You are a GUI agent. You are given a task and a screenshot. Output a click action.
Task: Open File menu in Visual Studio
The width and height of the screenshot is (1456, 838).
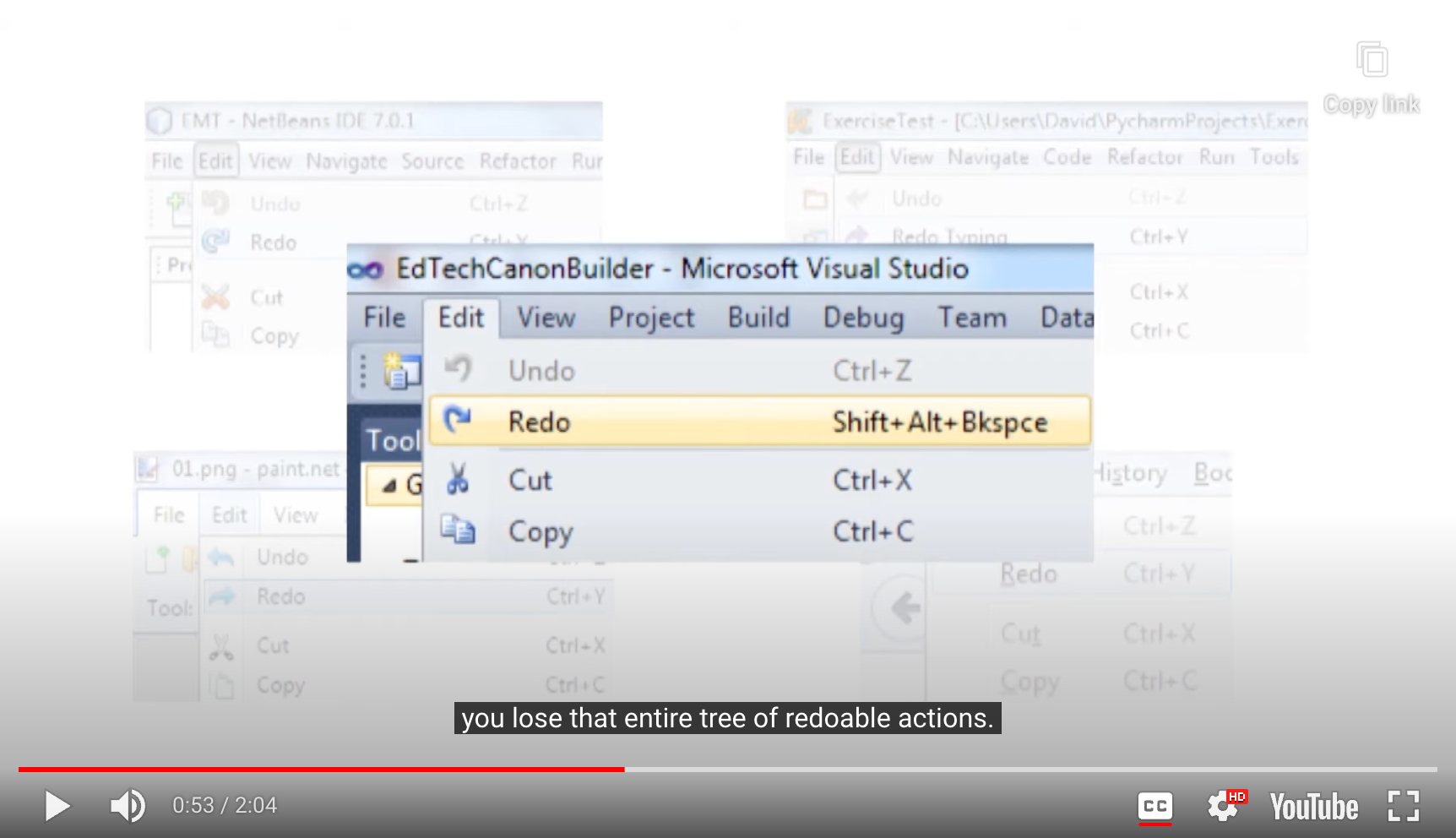(384, 318)
